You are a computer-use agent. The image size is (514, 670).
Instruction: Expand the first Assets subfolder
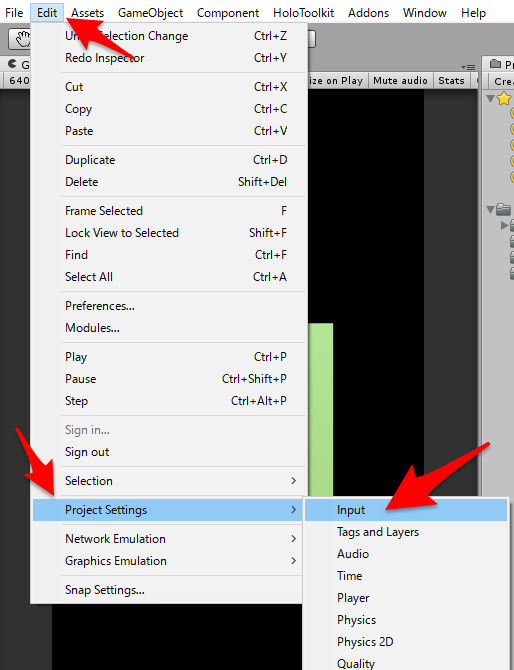[x=504, y=225]
